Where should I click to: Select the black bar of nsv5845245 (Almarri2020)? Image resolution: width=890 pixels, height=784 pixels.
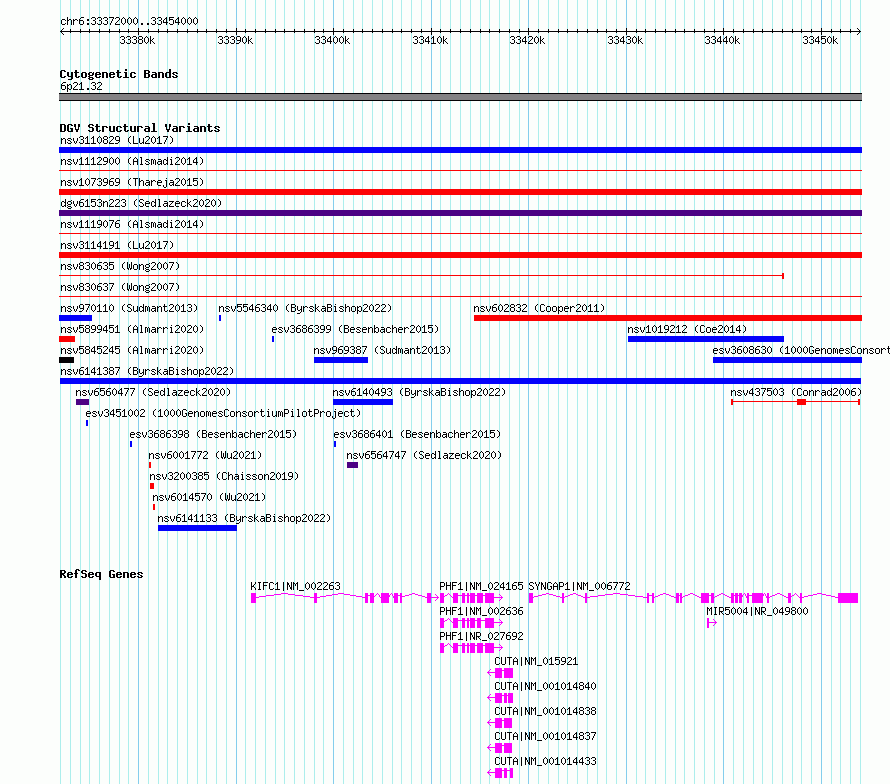click(66, 360)
